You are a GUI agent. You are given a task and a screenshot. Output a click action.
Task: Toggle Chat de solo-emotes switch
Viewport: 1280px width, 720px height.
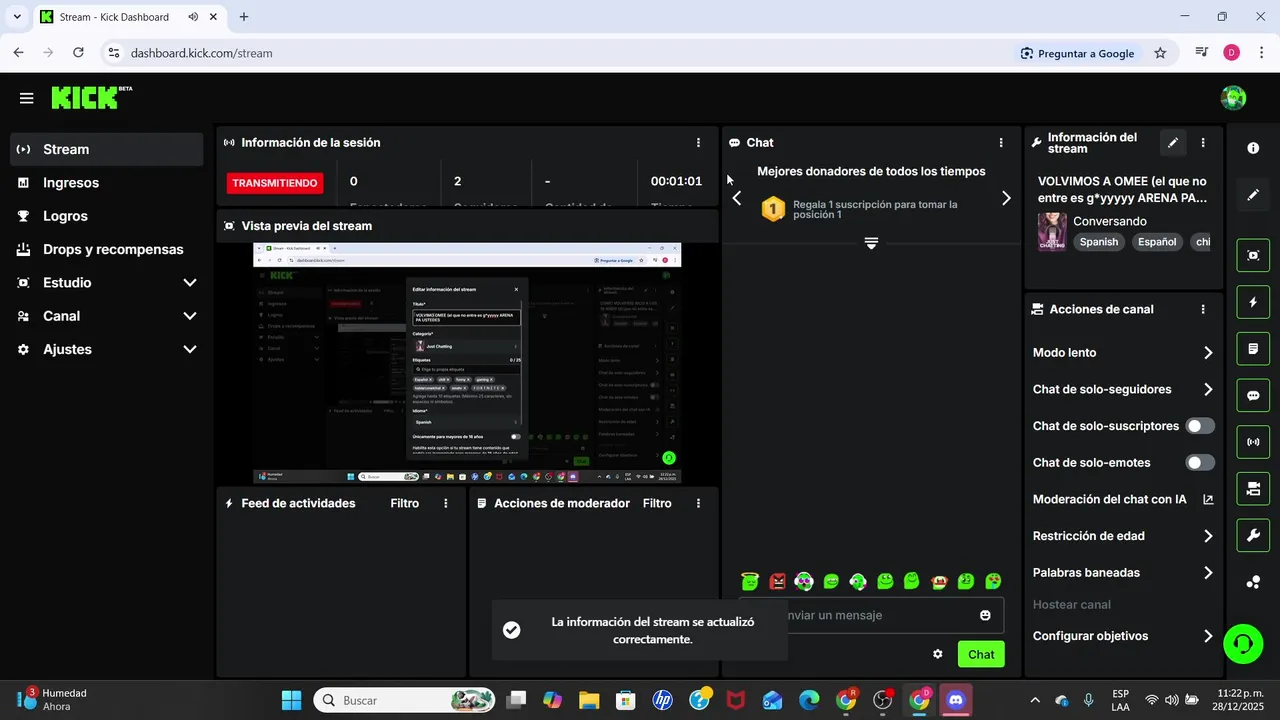[1200, 463]
